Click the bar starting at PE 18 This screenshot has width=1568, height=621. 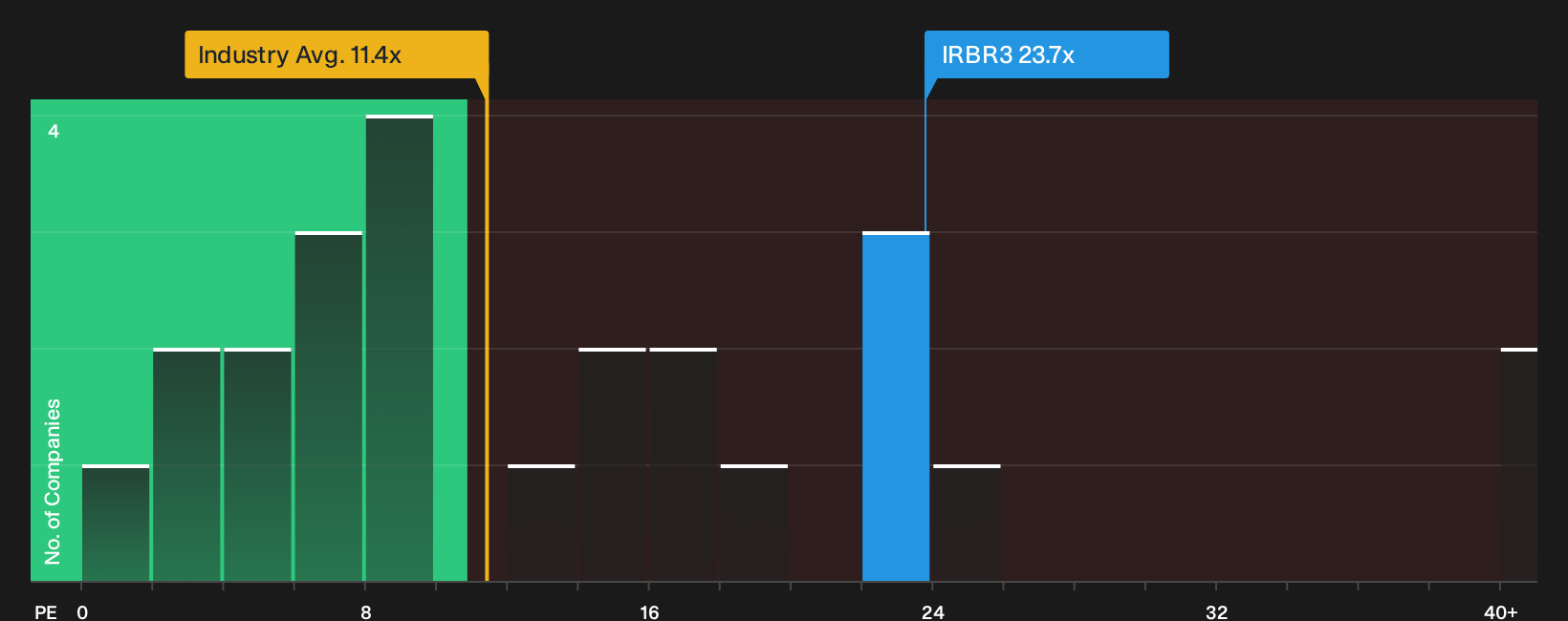[754, 523]
